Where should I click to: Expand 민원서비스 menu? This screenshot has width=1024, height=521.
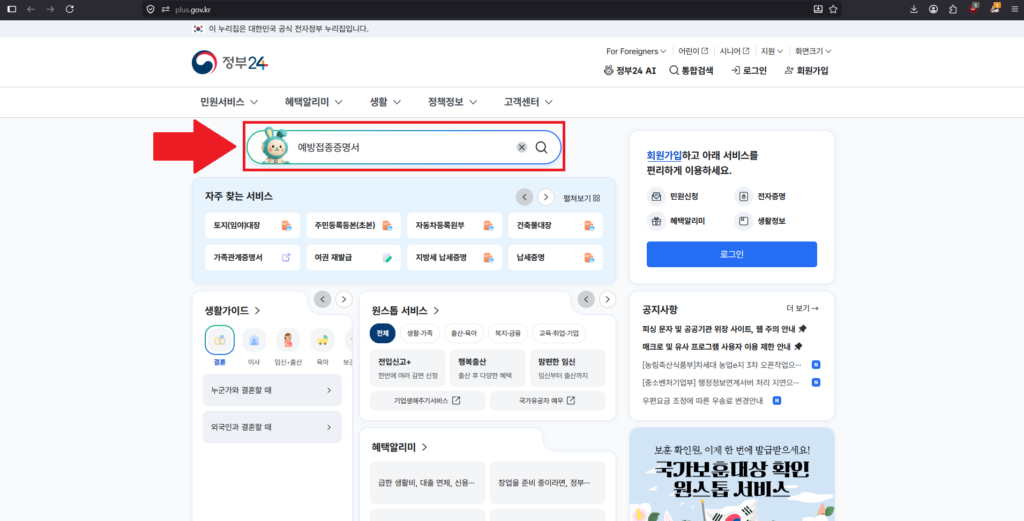(x=229, y=102)
